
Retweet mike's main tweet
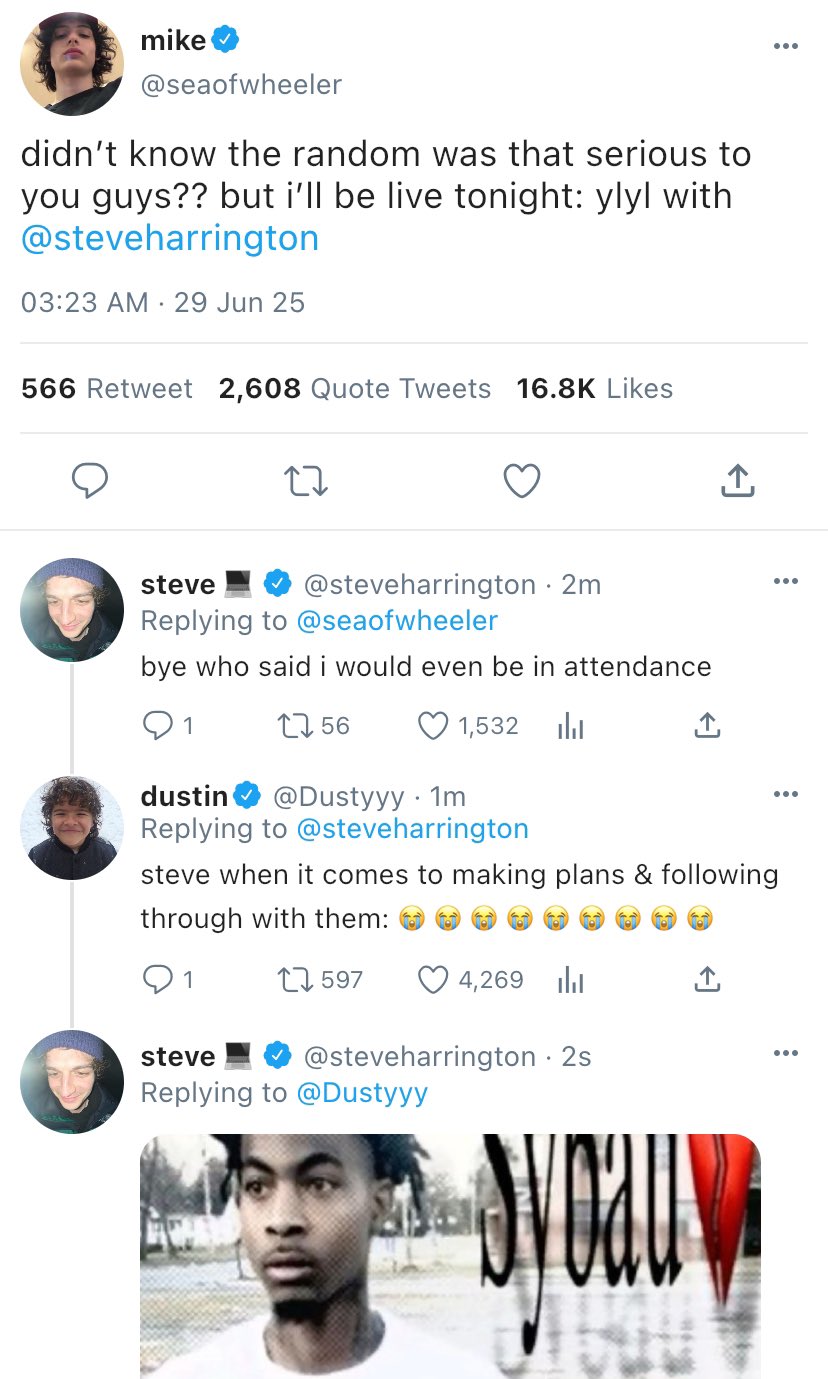tap(307, 482)
